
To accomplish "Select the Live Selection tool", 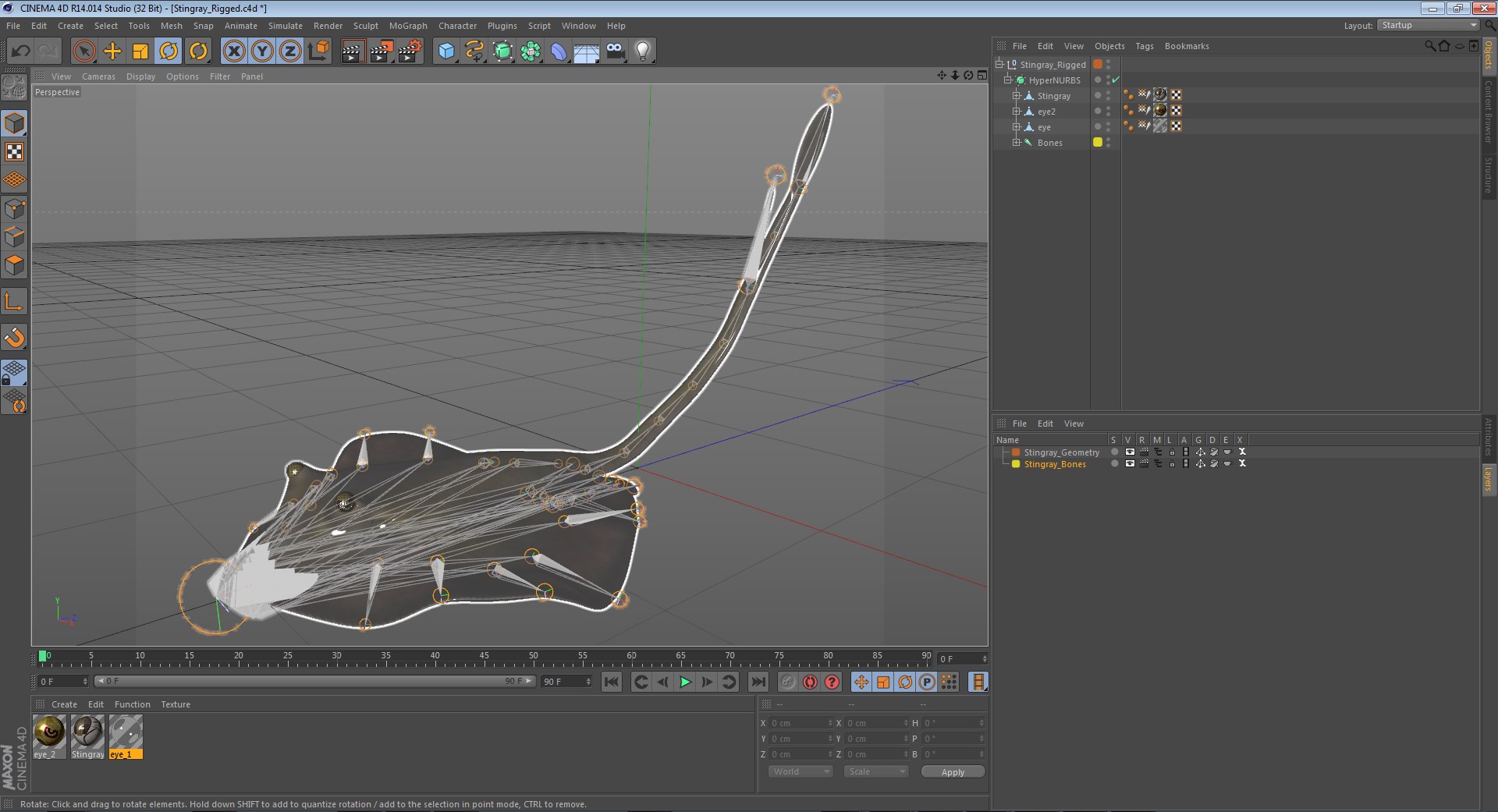I will (x=83, y=51).
